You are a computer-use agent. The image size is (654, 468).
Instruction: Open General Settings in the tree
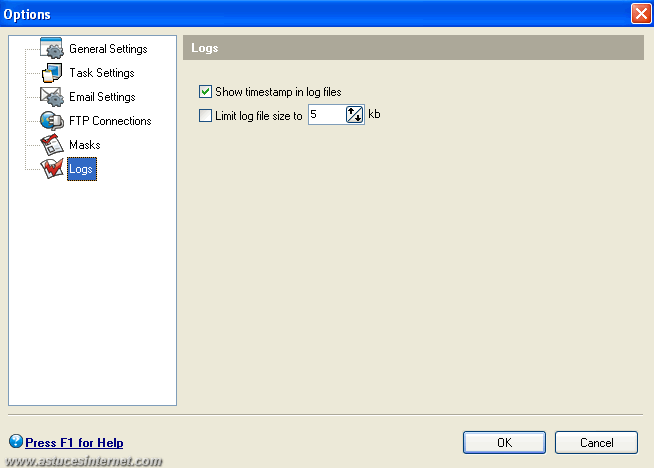point(108,49)
